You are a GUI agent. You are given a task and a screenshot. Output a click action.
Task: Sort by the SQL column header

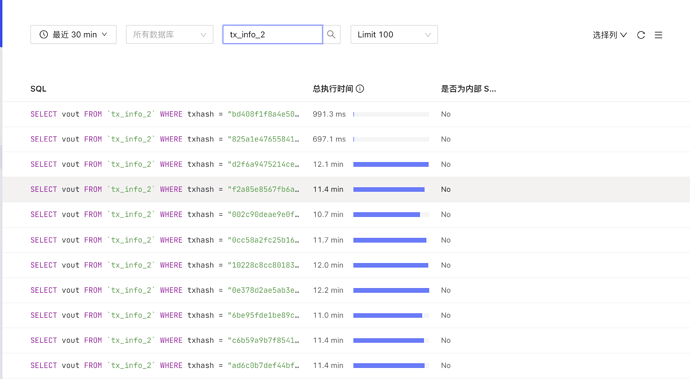[x=38, y=89]
